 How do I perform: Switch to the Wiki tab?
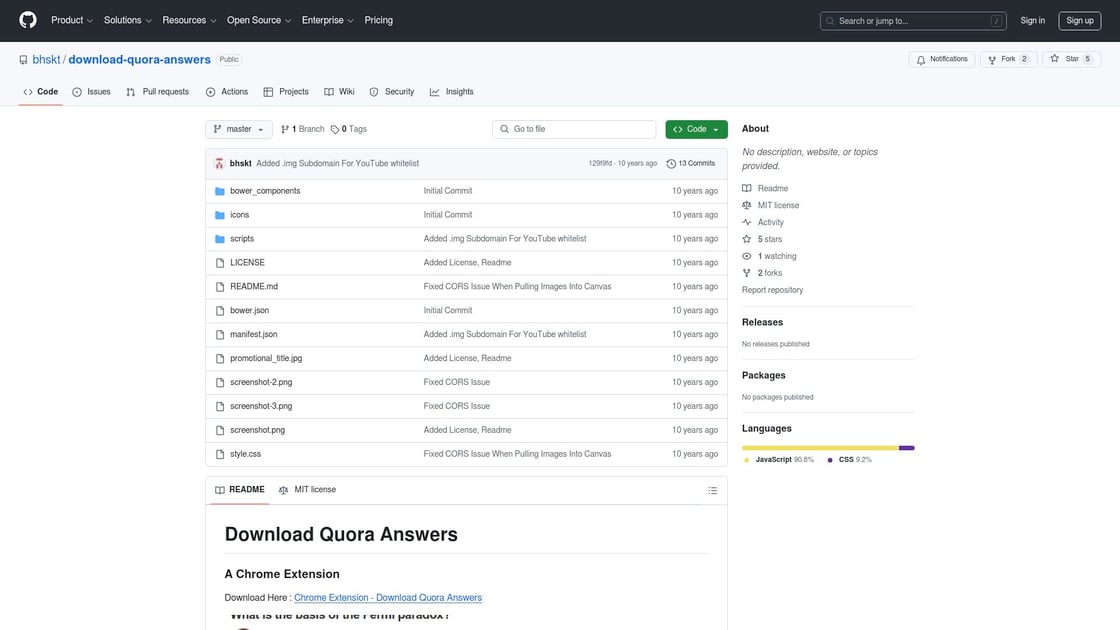[339, 91]
